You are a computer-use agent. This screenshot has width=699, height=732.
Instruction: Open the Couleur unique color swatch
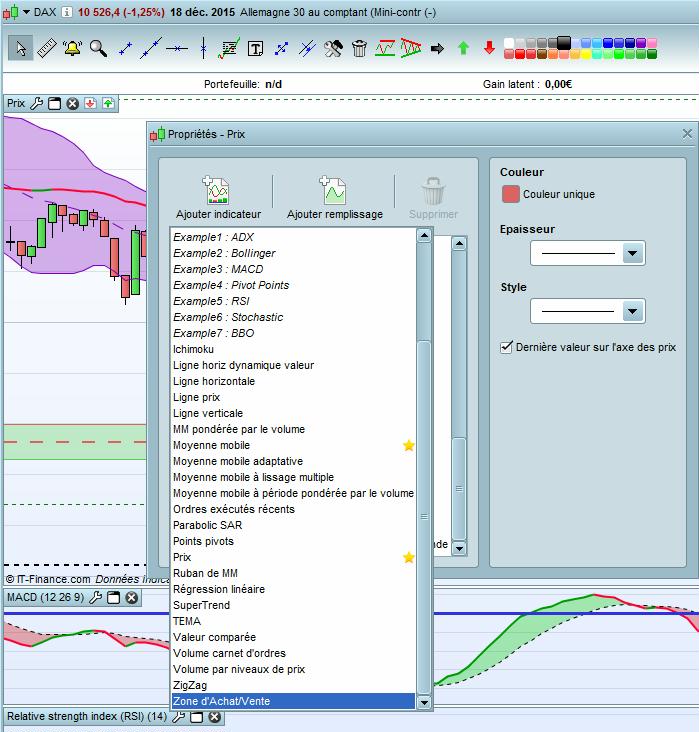tap(510, 194)
